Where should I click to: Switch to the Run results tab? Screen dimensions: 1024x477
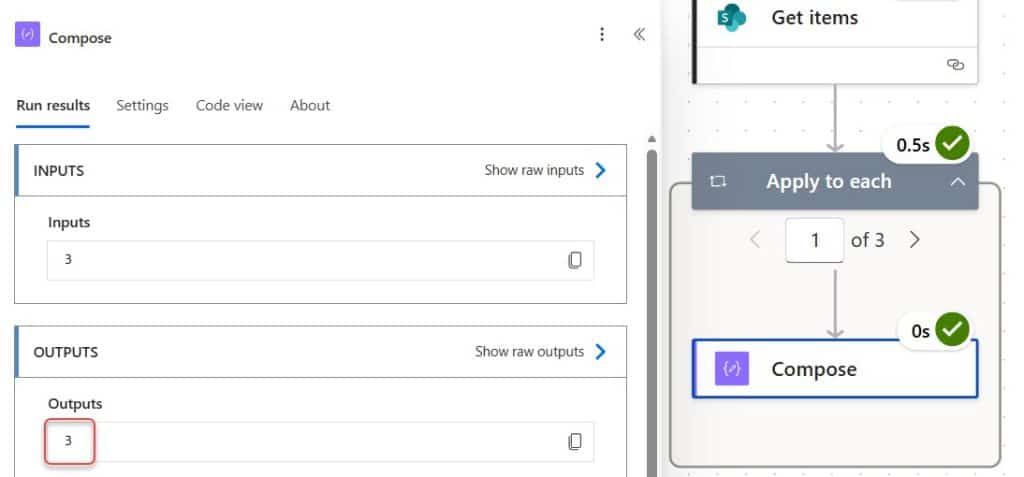pyautogui.click(x=53, y=105)
